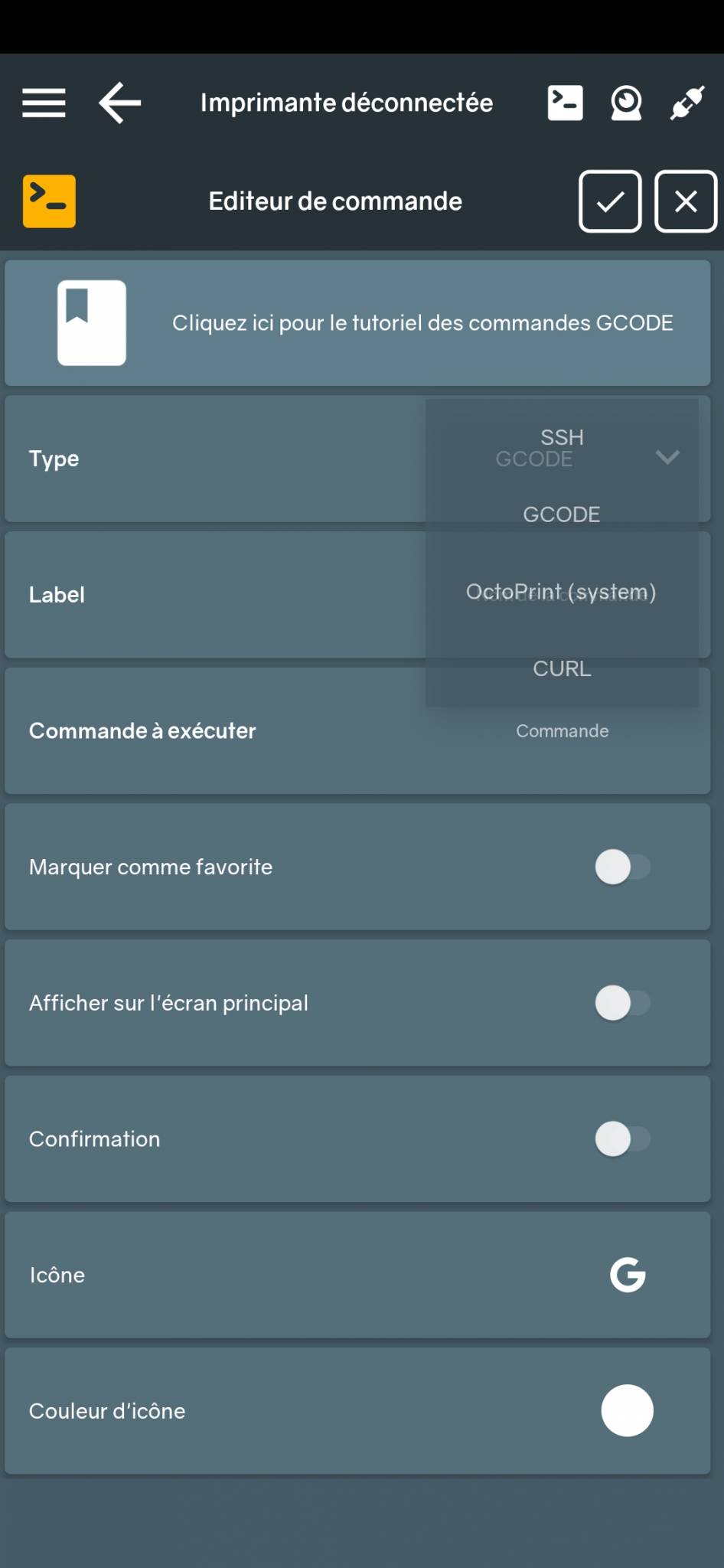The width and height of the screenshot is (724, 1568).
Task: Tap the plug connection icon
Action: pyautogui.click(x=686, y=103)
